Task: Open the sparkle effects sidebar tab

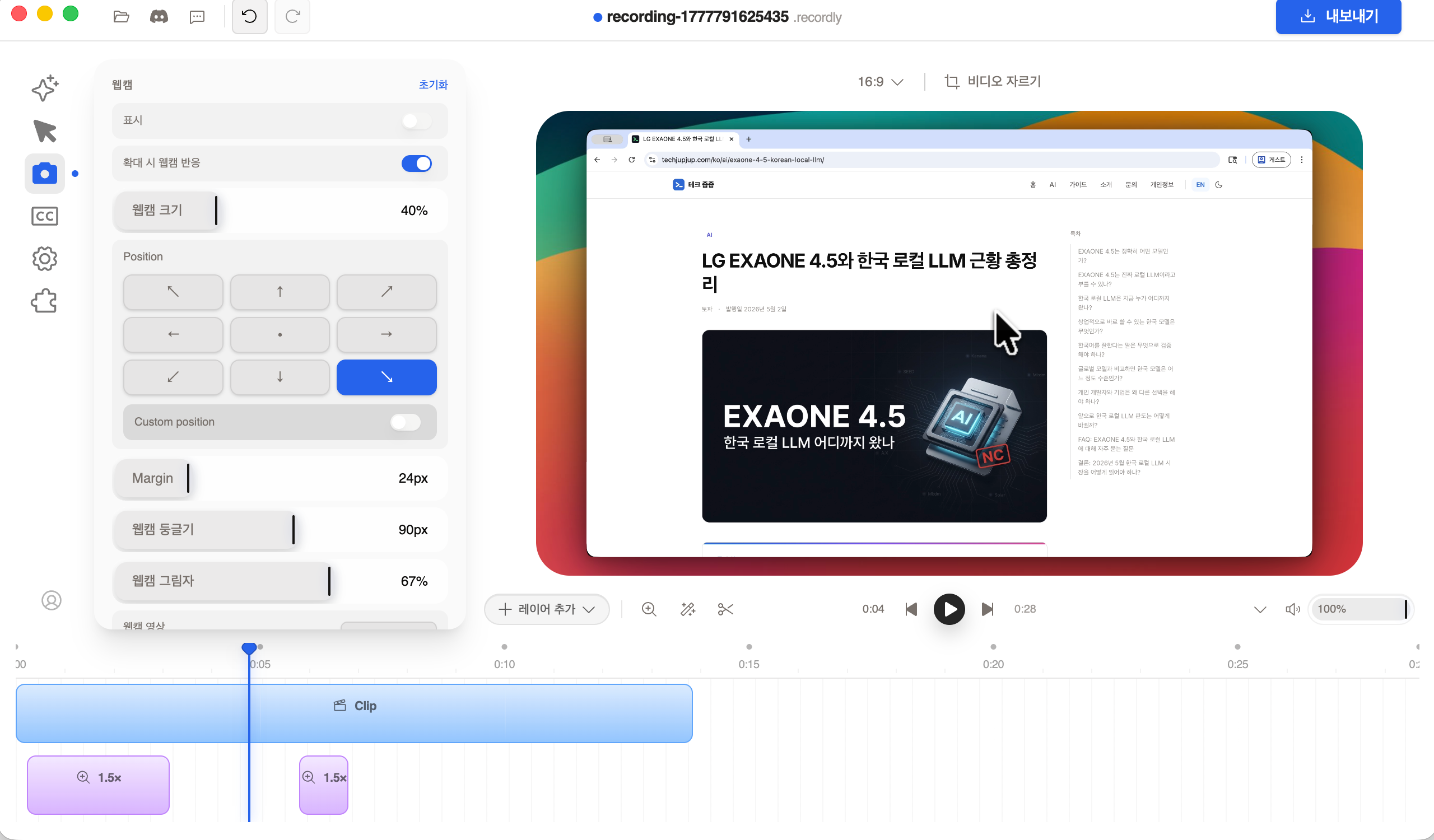Action: 44,88
